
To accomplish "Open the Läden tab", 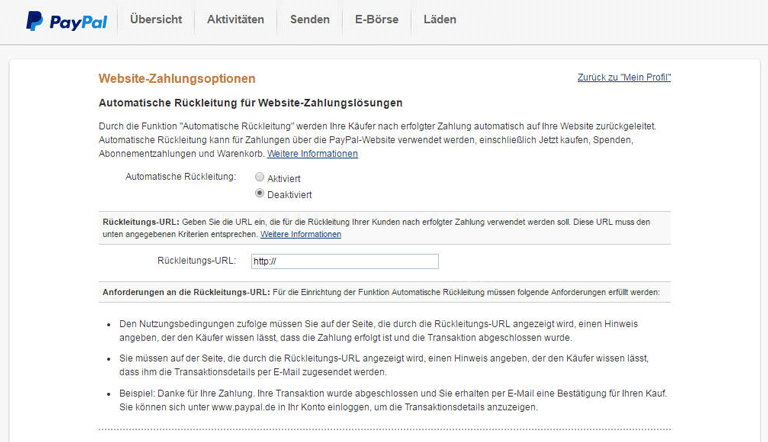I will pos(440,20).
